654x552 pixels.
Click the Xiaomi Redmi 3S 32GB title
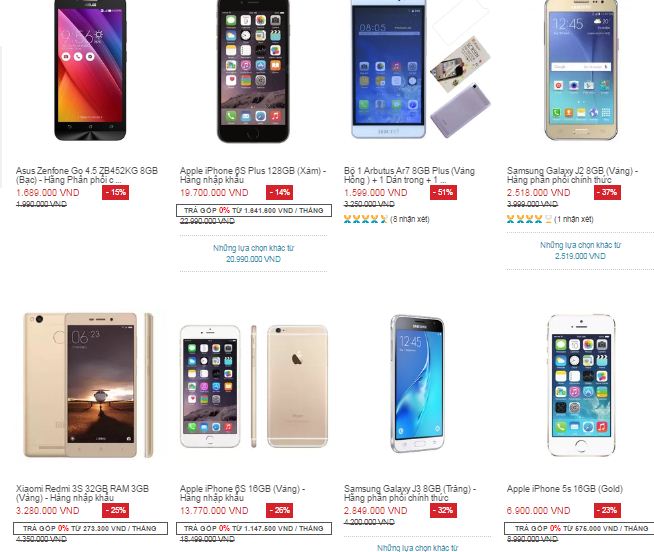pyautogui.click(x=82, y=493)
